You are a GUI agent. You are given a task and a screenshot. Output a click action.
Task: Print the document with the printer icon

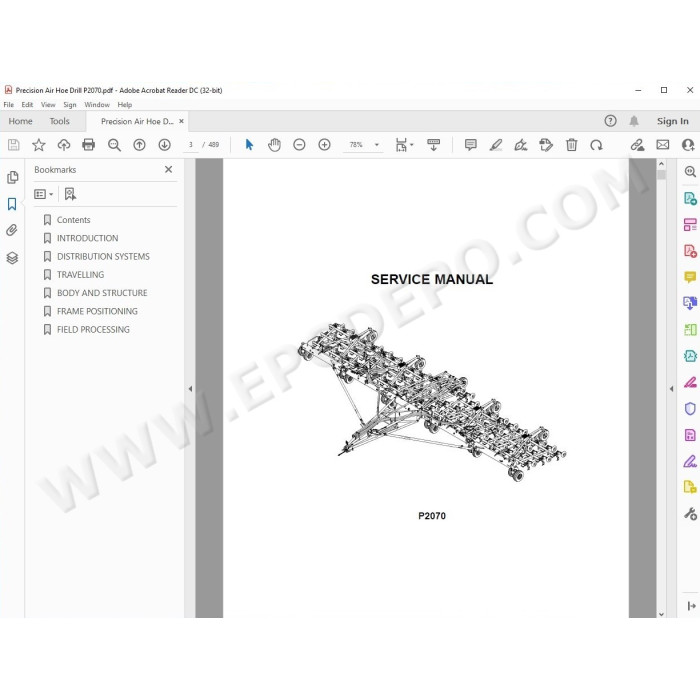(x=88, y=145)
